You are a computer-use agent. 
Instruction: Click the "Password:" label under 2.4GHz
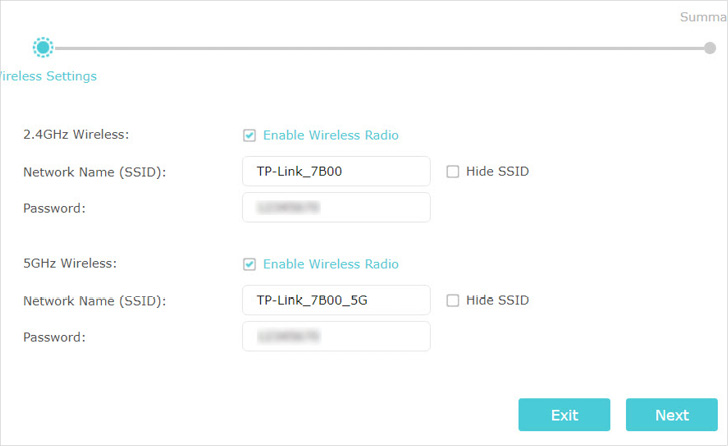[54, 208]
